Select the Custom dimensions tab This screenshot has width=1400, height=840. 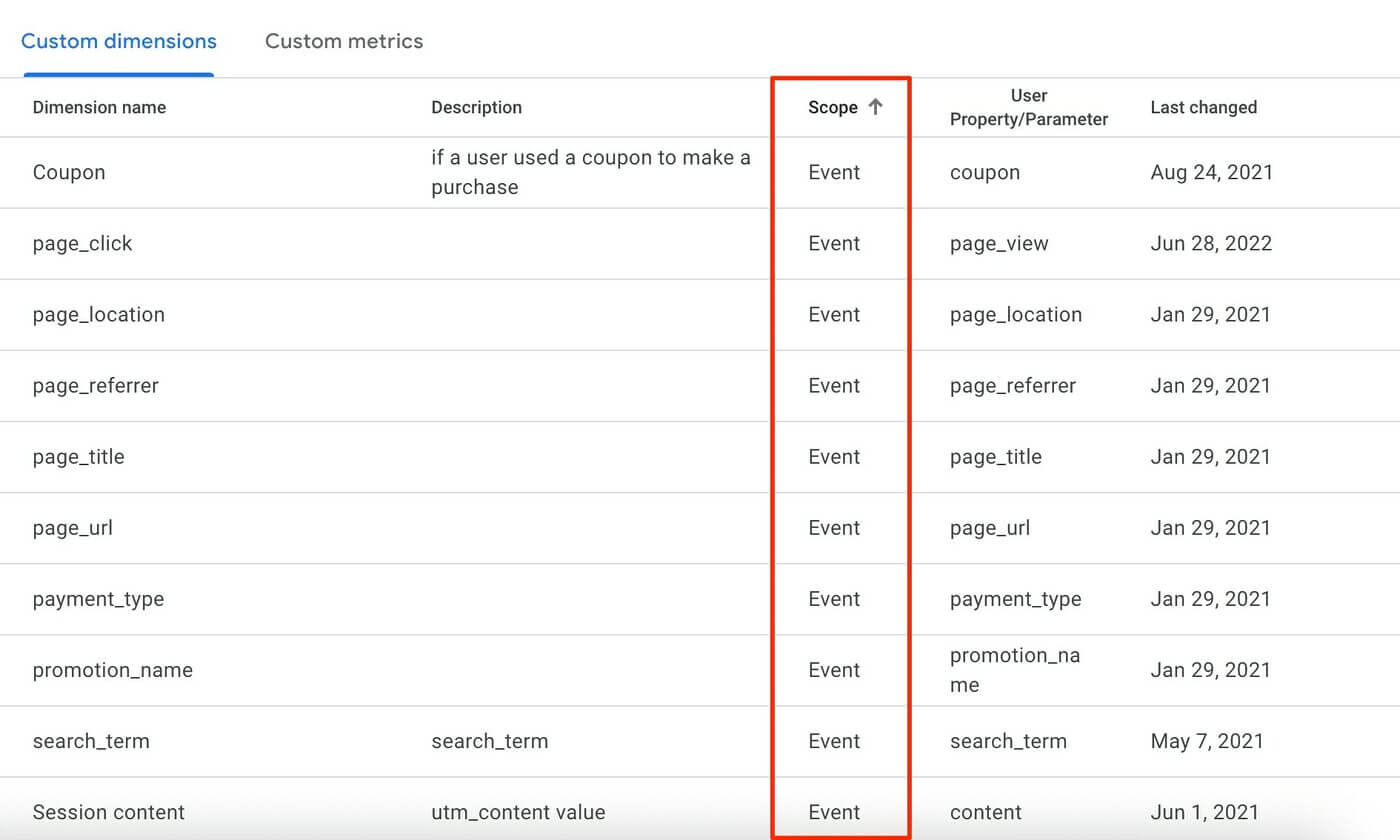pos(118,41)
